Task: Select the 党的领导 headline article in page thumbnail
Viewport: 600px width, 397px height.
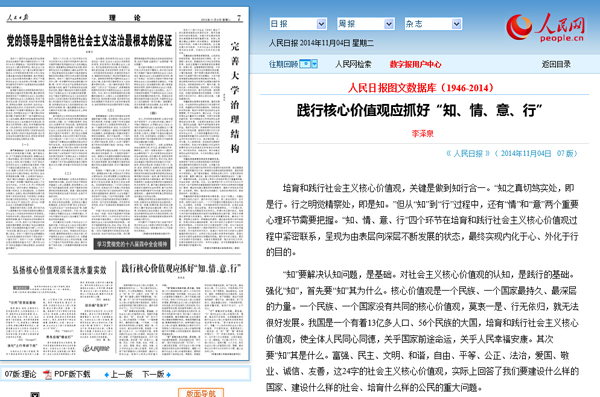Action: pos(90,41)
